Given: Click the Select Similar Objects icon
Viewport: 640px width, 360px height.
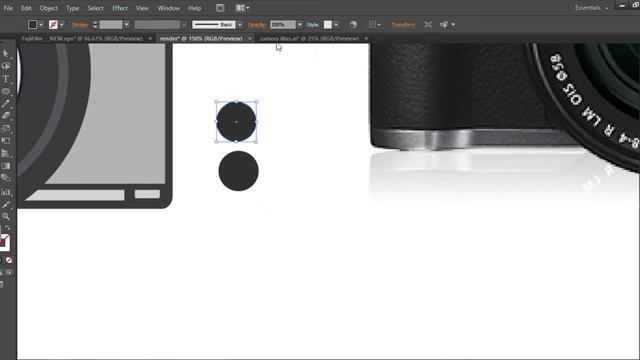Looking at the screenshot, I should click(x=444, y=24).
